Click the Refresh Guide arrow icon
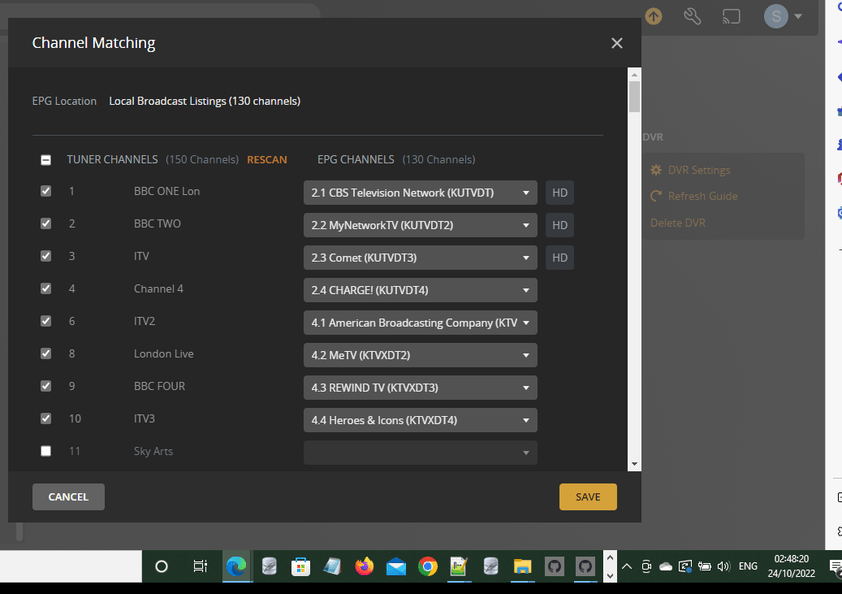The width and height of the screenshot is (842, 594). tap(656, 196)
